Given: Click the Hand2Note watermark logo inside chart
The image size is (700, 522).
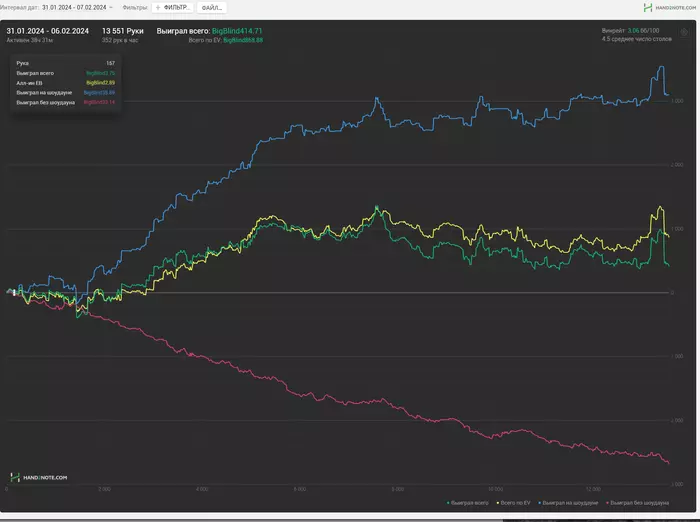Looking at the screenshot, I should click(39, 477).
